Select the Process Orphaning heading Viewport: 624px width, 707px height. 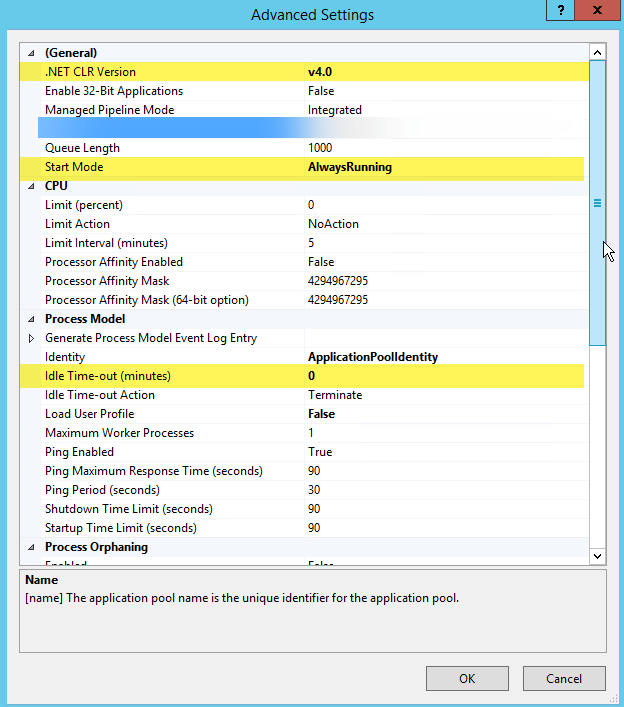96,547
